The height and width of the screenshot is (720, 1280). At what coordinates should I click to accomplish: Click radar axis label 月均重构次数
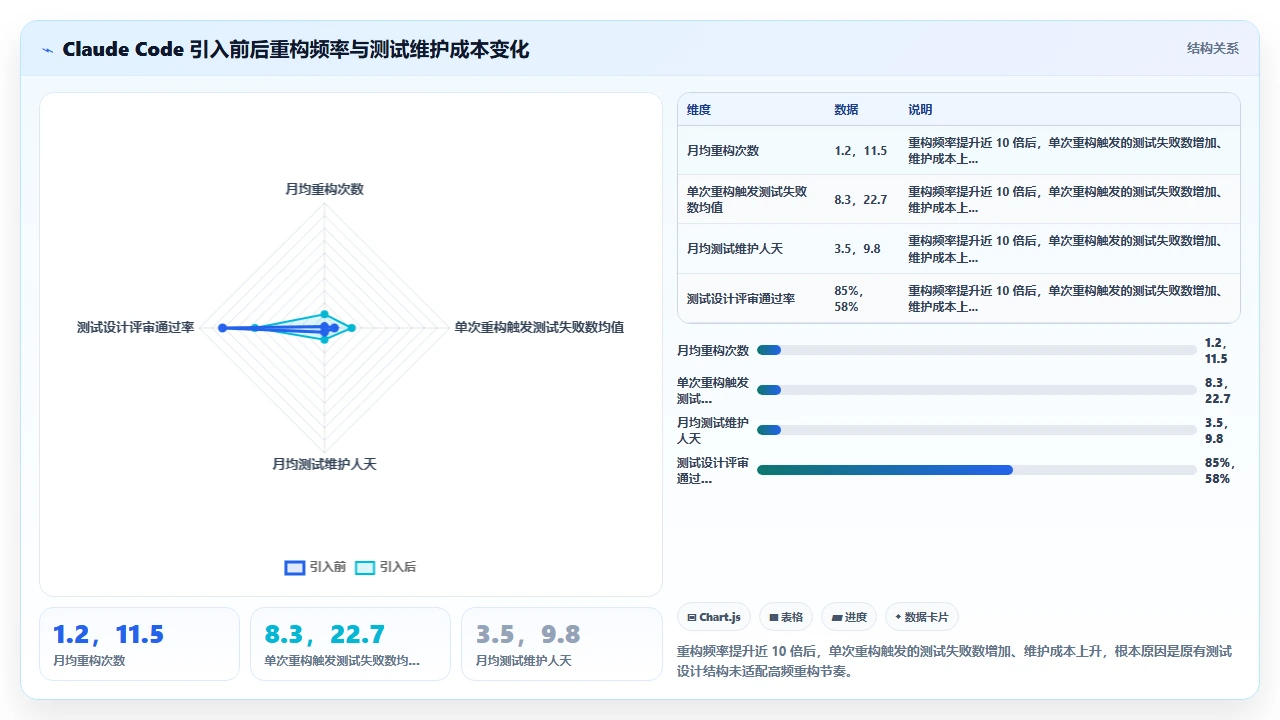tap(324, 189)
